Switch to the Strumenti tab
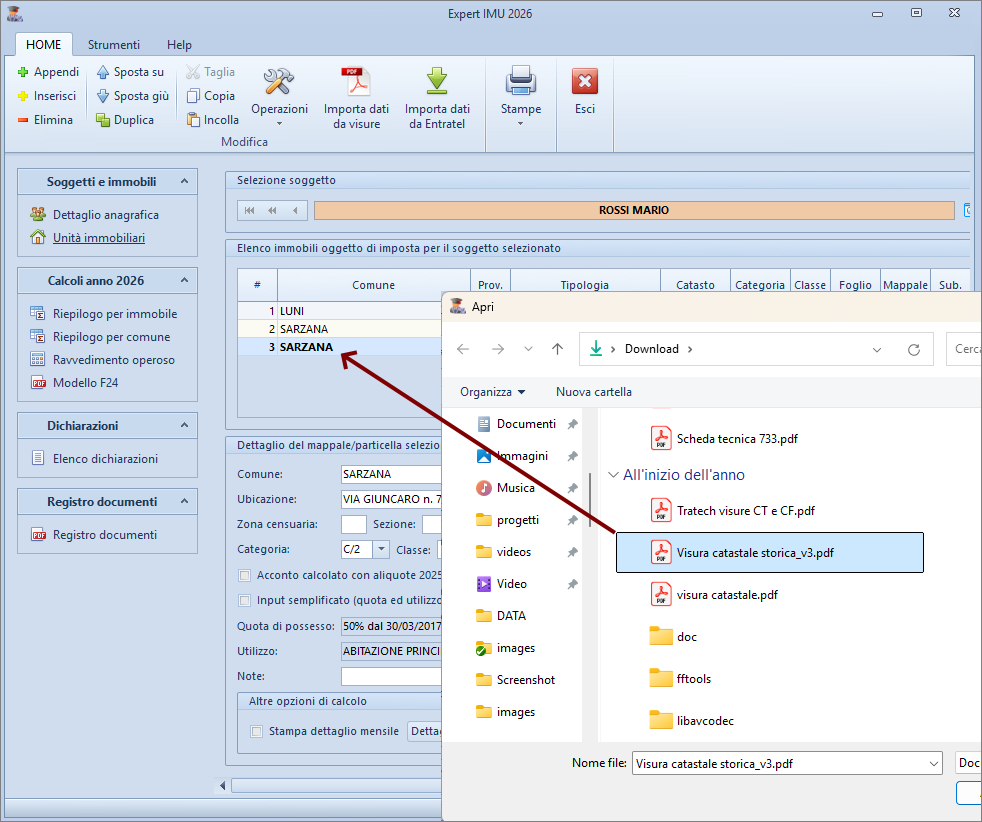The height and width of the screenshot is (822, 982). tap(114, 45)
